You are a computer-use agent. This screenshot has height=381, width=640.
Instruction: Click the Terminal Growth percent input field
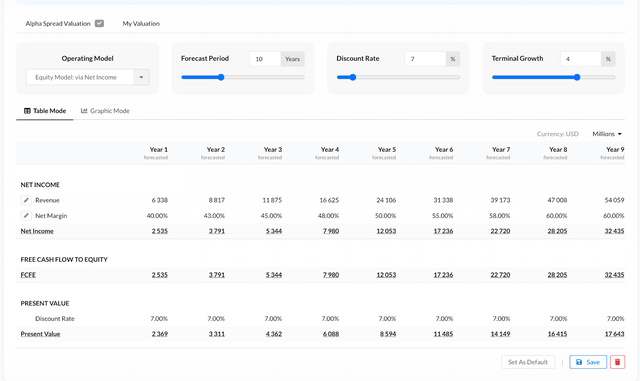[580, 59]
